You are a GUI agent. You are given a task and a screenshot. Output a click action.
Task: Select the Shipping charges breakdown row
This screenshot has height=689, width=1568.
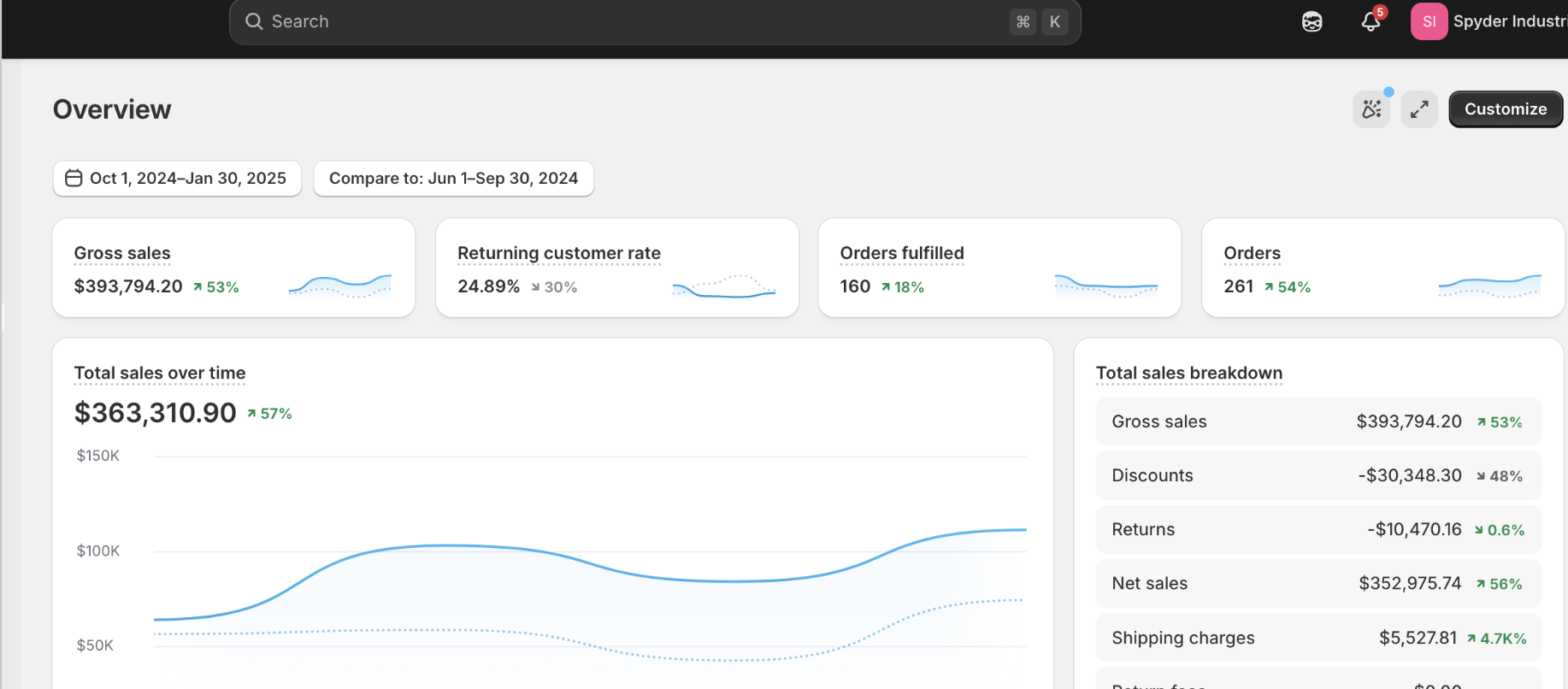[1318, 638]
